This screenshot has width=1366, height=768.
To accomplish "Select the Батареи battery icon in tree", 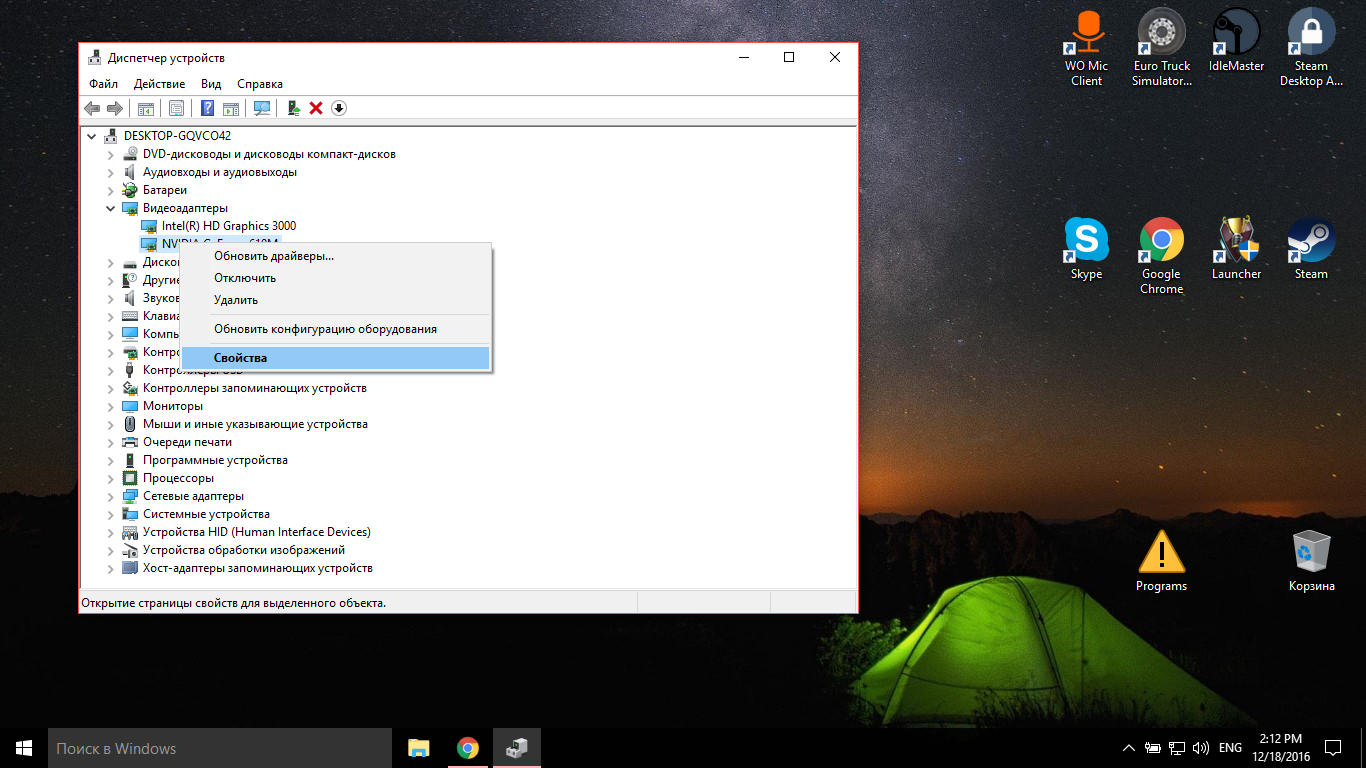I will tap(130, 190).
